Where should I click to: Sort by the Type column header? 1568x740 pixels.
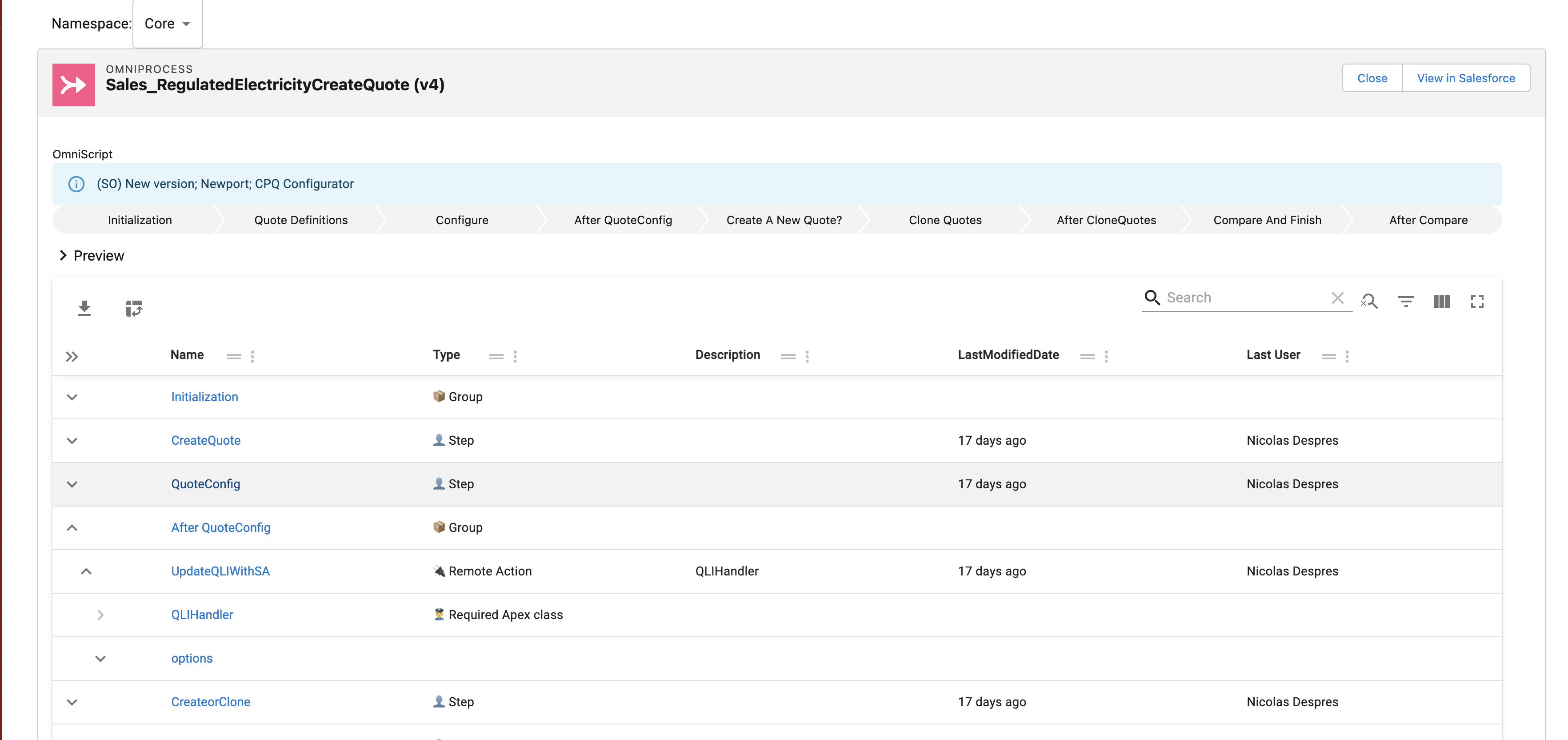[x=446, y=354]
